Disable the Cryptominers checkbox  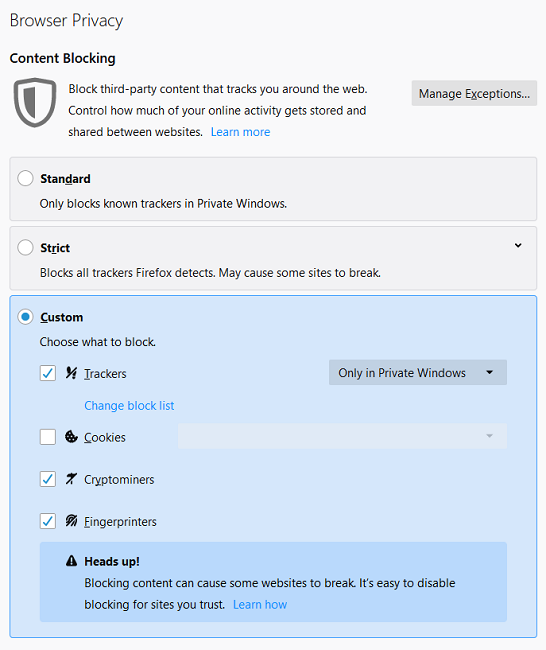tap(48, 479)
